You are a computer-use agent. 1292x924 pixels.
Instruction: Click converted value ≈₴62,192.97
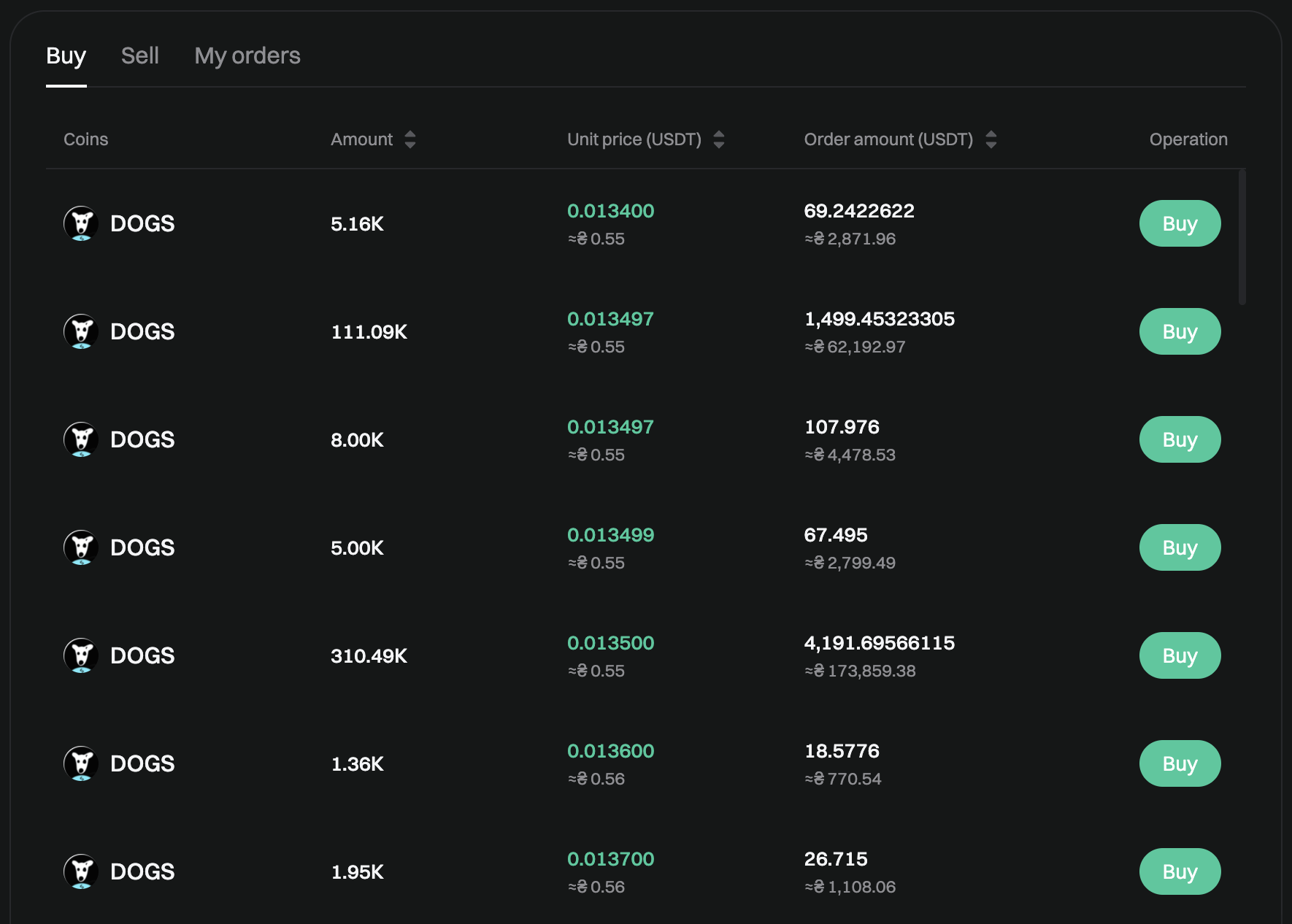855,347
